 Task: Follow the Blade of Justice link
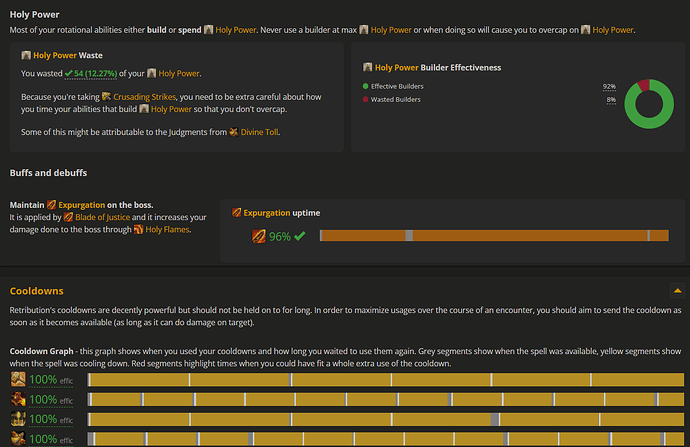[105, 216]
